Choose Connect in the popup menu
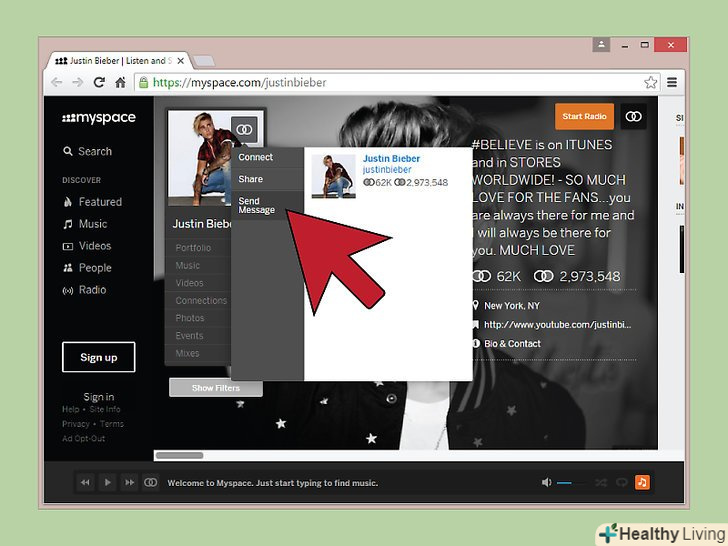The width and height of the screenshot is (728, 546). [267, 157]
